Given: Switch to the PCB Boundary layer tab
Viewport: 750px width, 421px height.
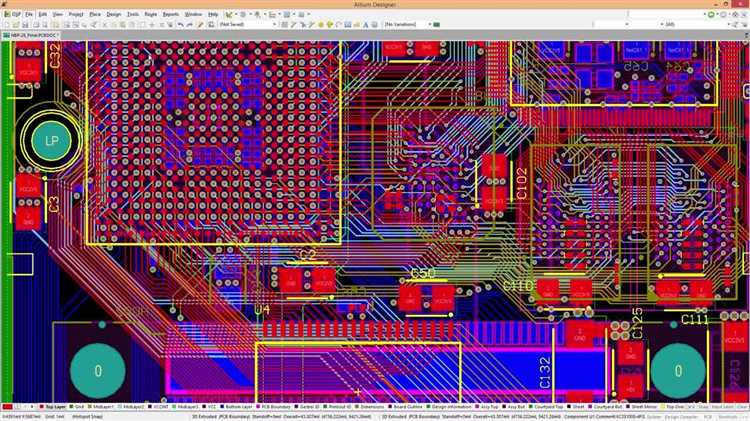Looking at the screenshot, I should [274, 407].
